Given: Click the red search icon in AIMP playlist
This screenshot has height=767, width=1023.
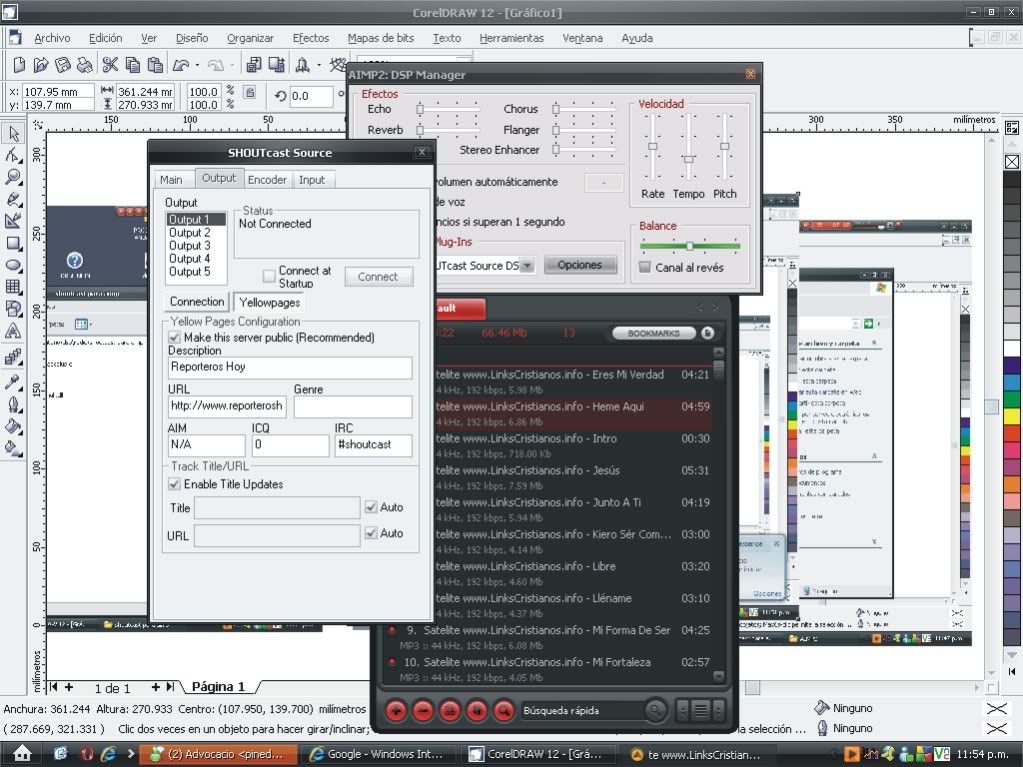Looking at the screenshot, I should click(503, 710).
